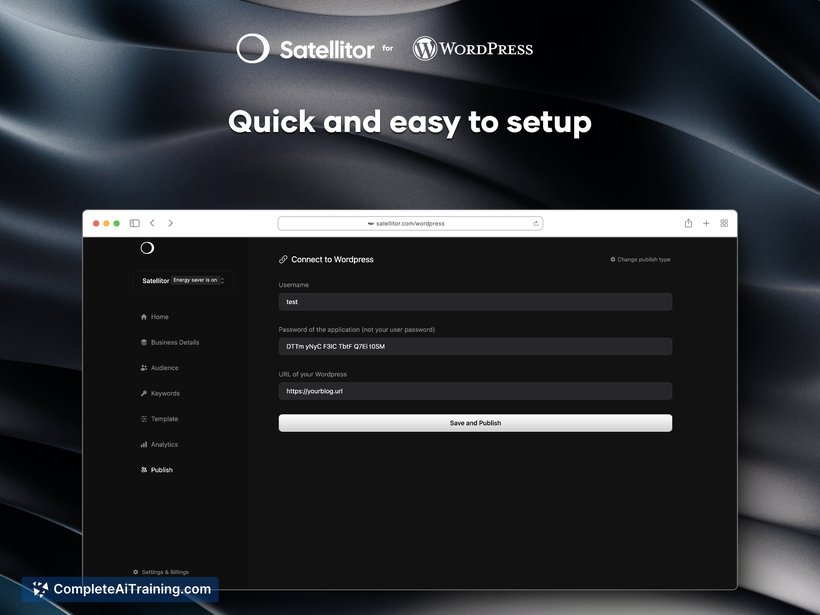Open the Template section

pyautogui.click(x=160, y=419)
